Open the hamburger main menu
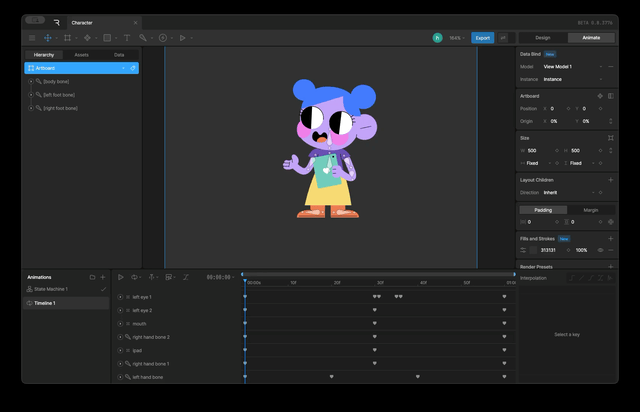 [x=31, y=38]
